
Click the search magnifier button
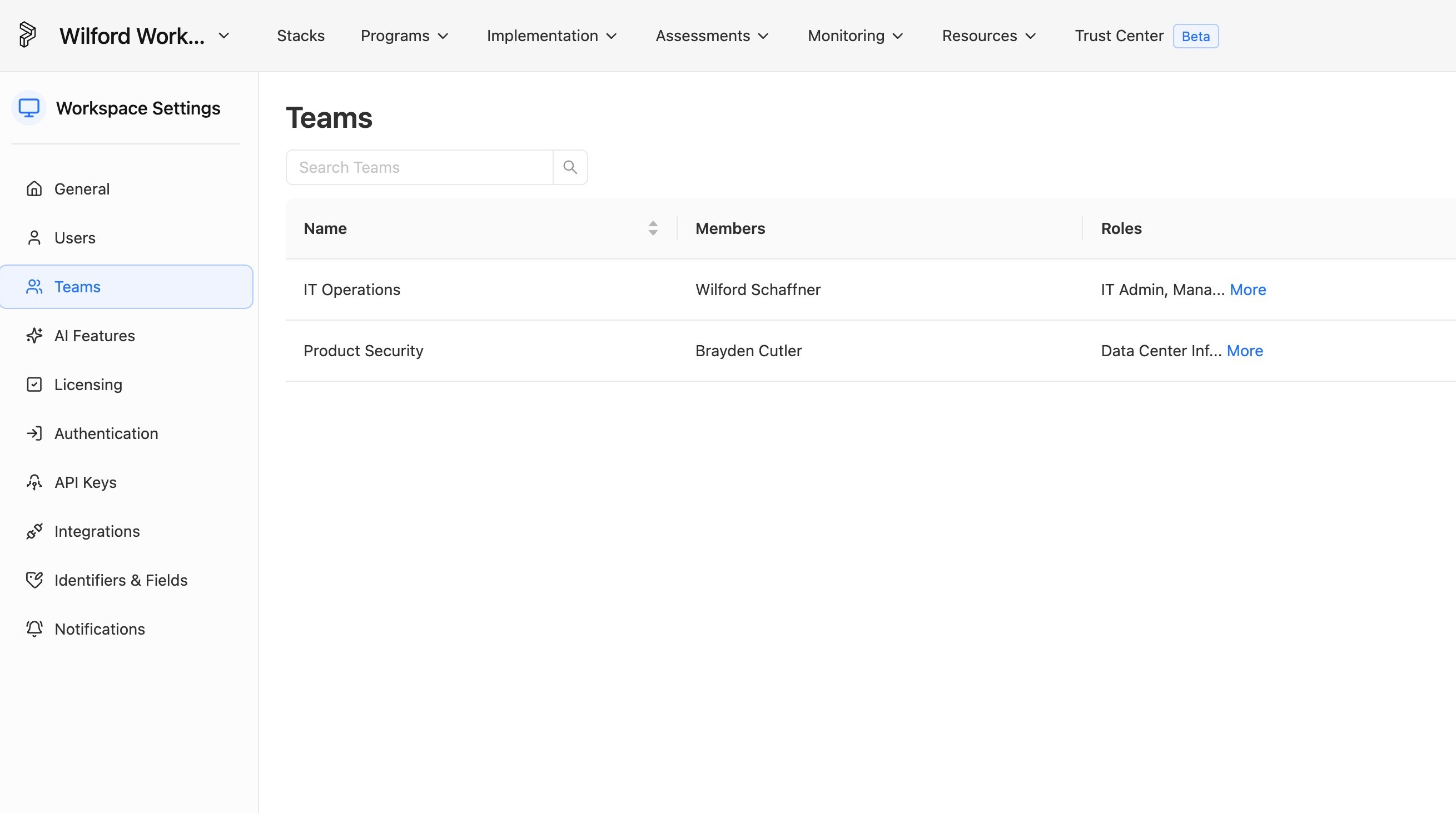(570, 167)
